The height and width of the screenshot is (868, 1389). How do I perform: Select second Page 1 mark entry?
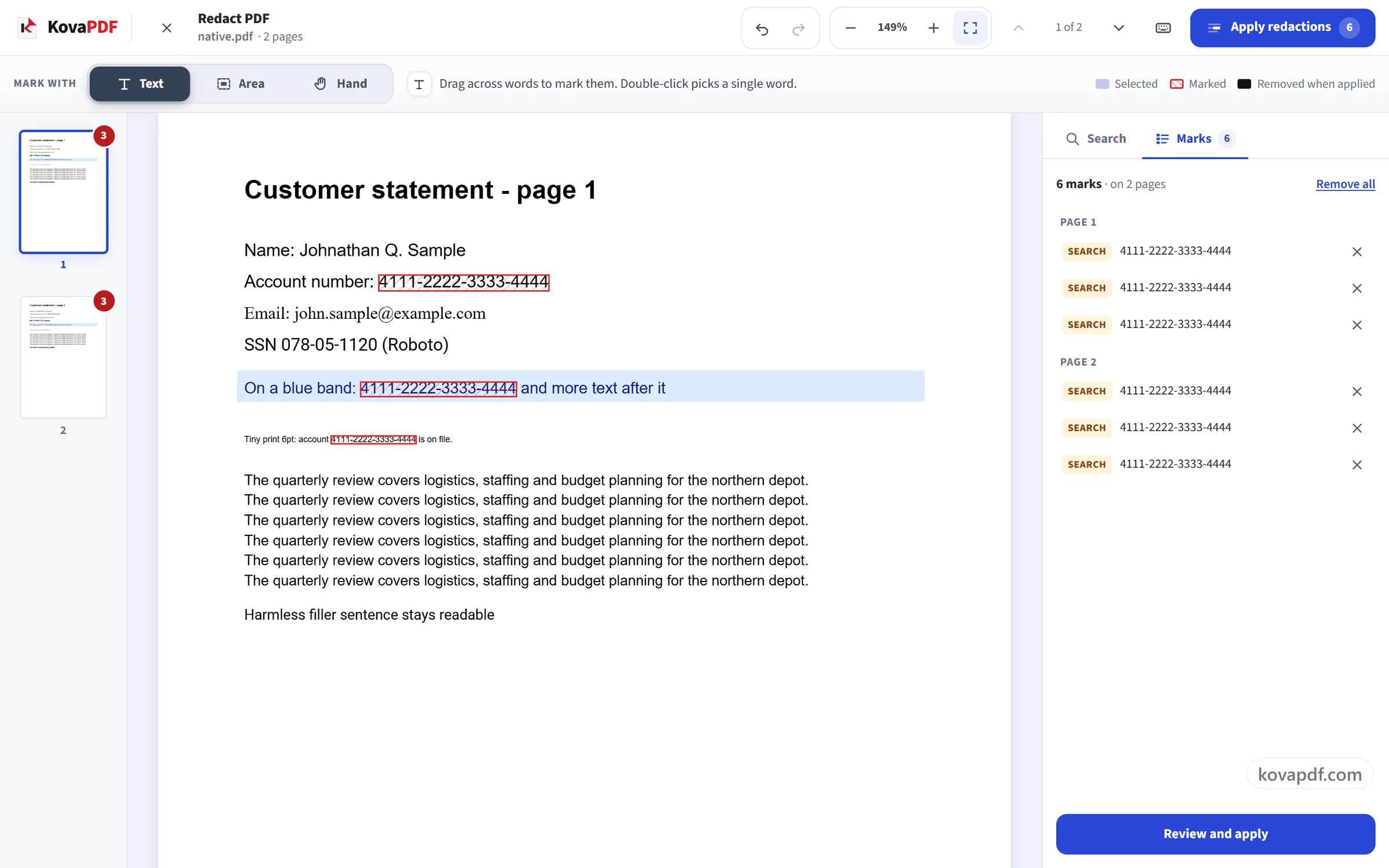(1215, 288)
